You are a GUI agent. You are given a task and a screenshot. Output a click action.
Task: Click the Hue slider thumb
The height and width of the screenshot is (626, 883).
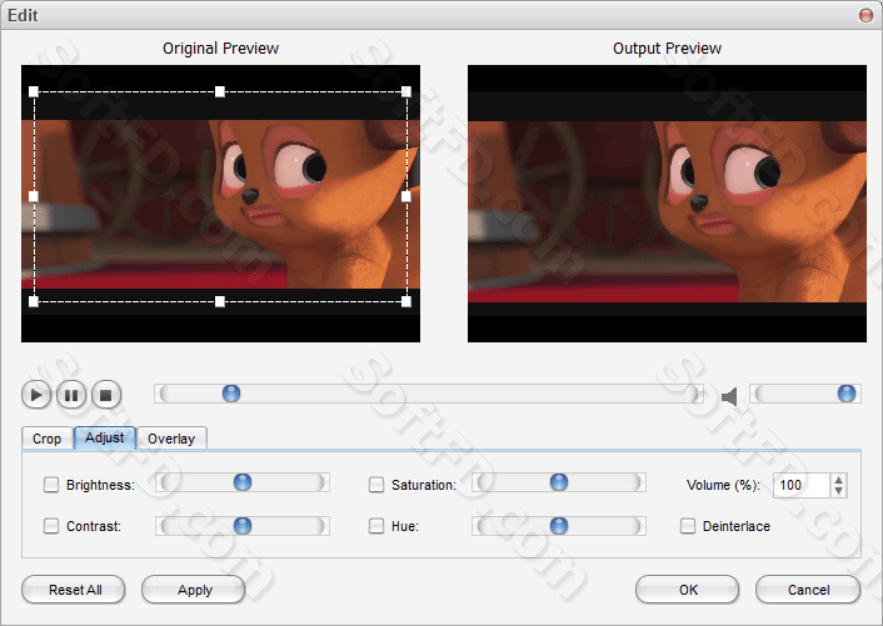point(559,526)
